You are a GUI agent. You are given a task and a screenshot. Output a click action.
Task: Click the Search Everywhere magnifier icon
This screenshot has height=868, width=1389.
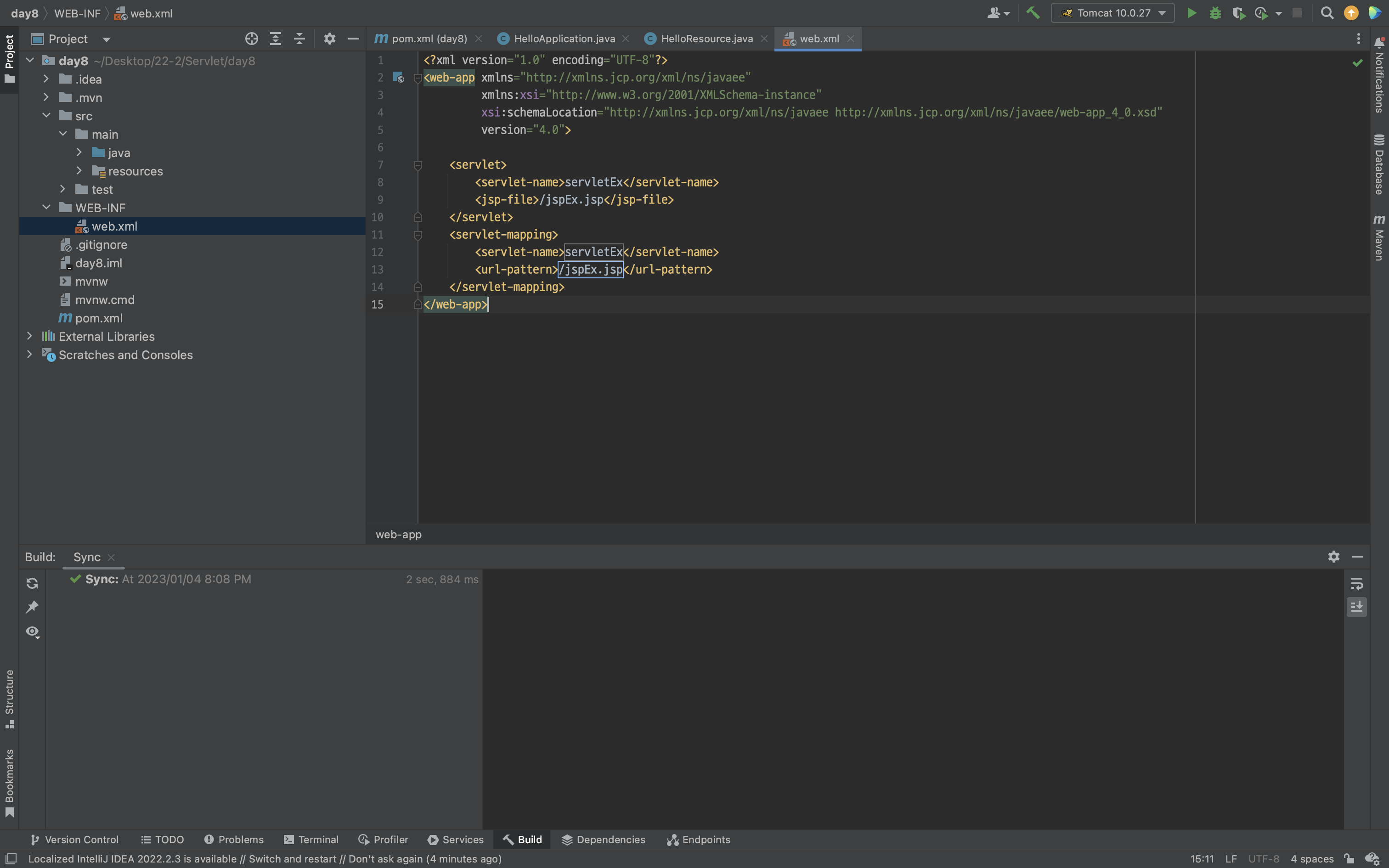[1327, 13]
